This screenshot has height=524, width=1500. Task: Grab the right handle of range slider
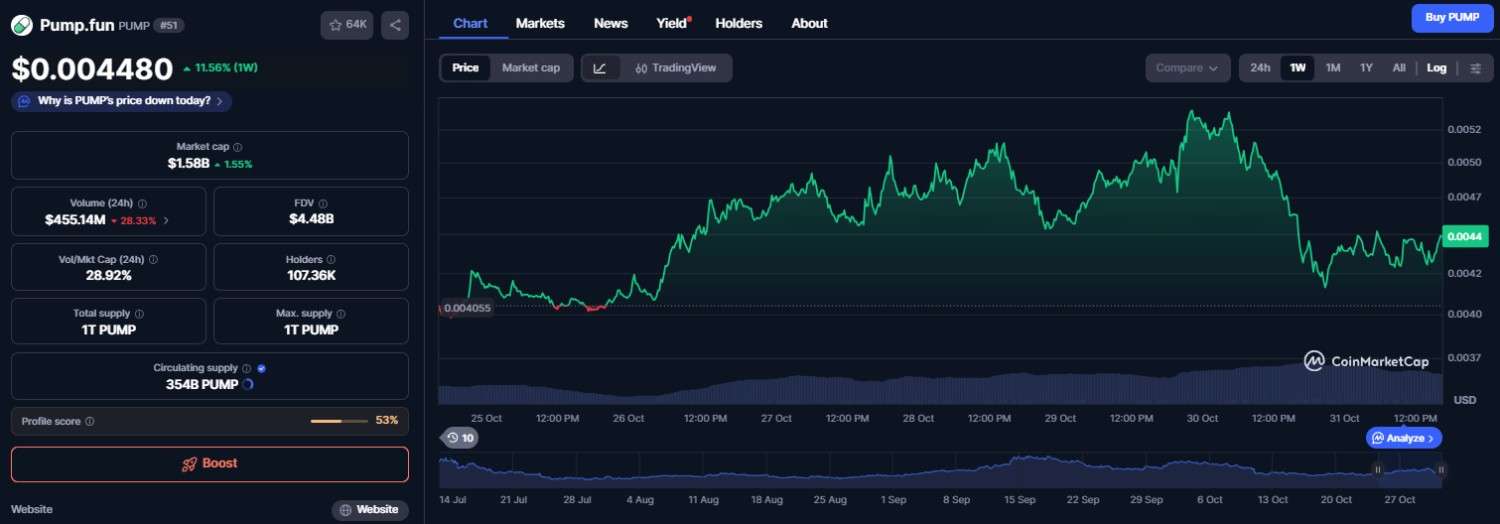tap(1441, 469)
